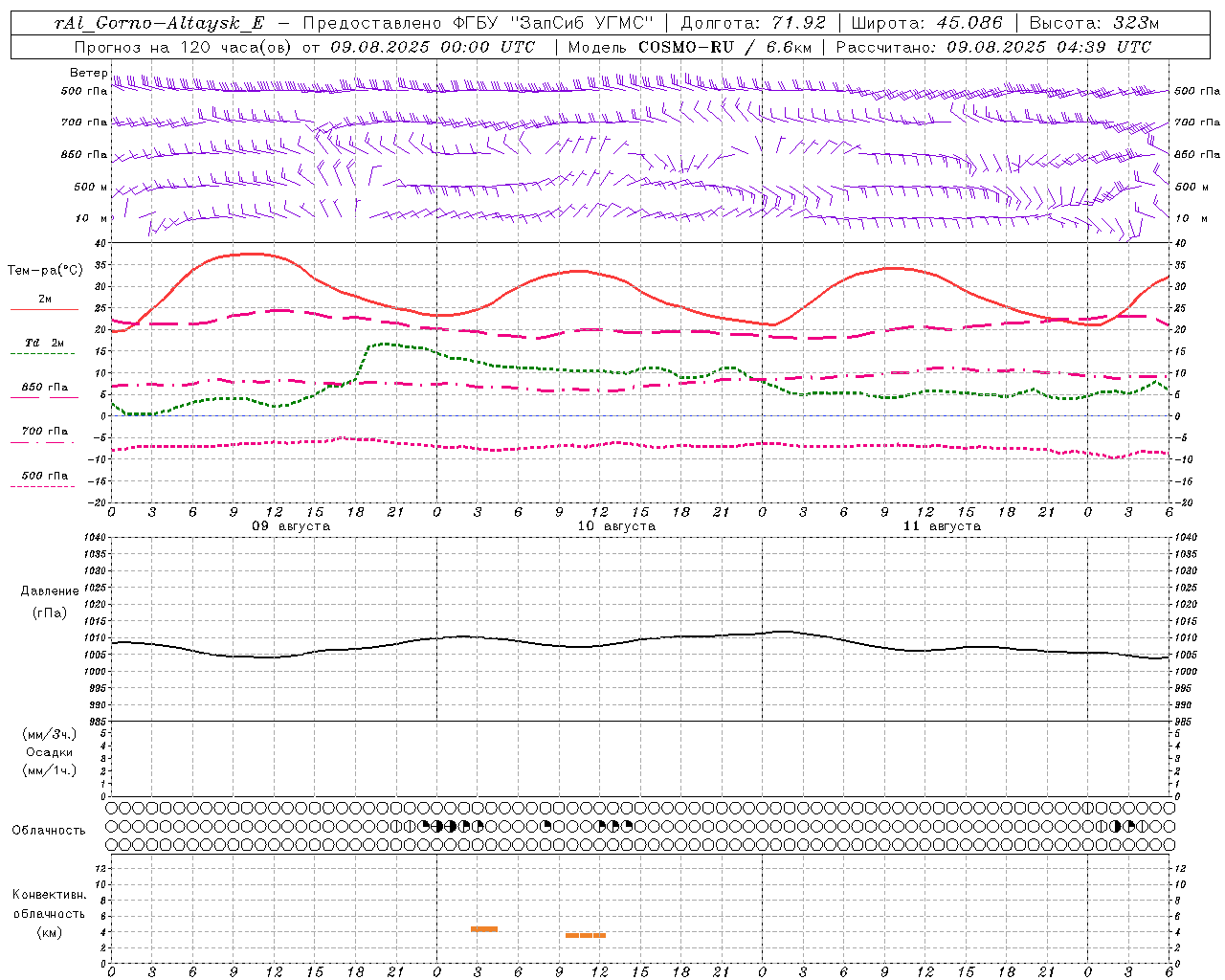Select the Рассчитано: 09.08.2025 04:39 UTC timestamp
Viewport: 1225px width, 980px height.
[993, 47]
